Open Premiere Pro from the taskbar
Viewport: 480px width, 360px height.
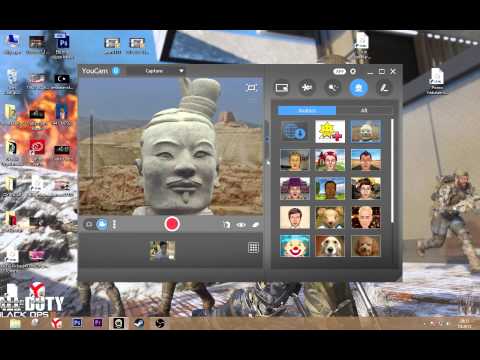tap(98, 323)
